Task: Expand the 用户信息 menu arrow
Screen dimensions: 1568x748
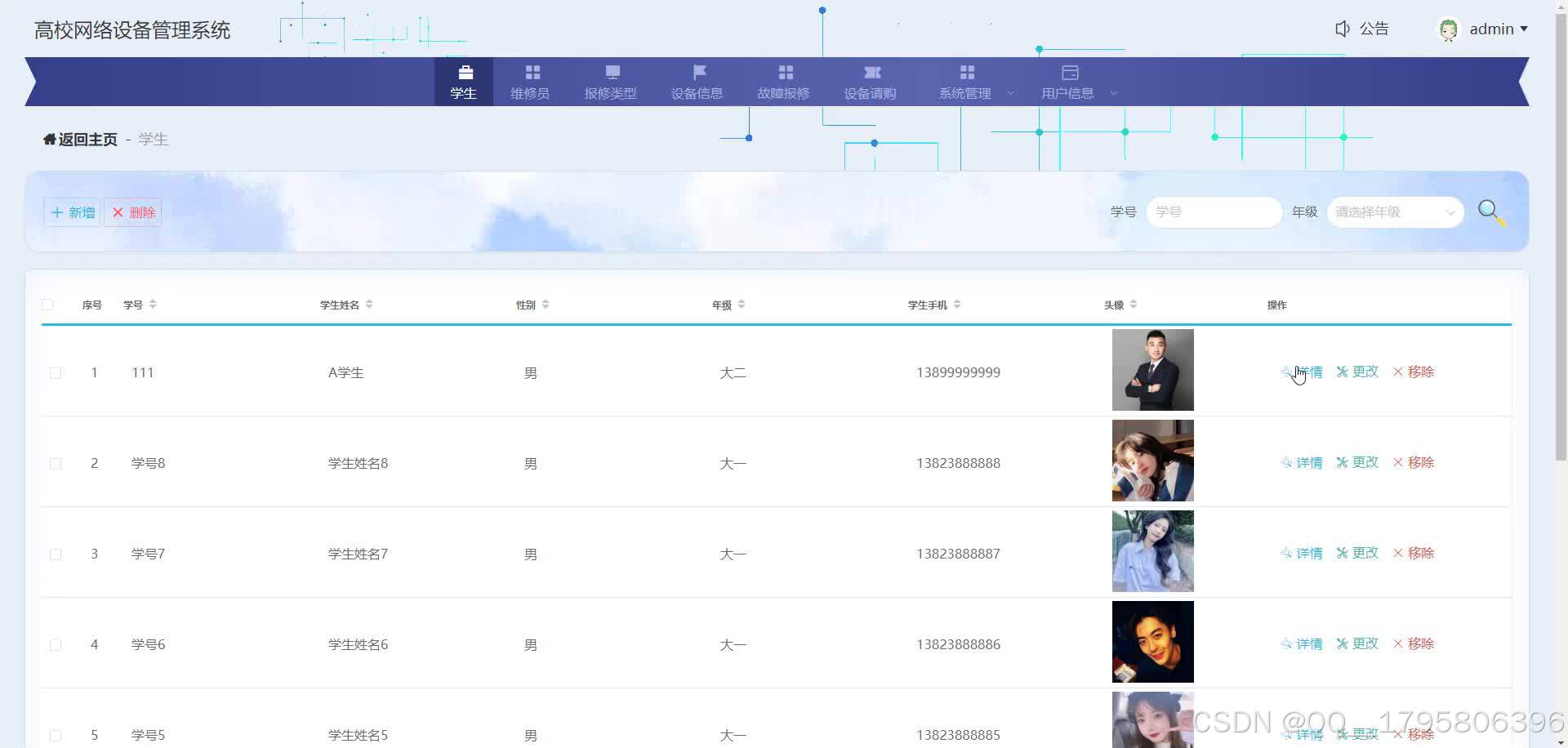Action: click(1113, 94)
